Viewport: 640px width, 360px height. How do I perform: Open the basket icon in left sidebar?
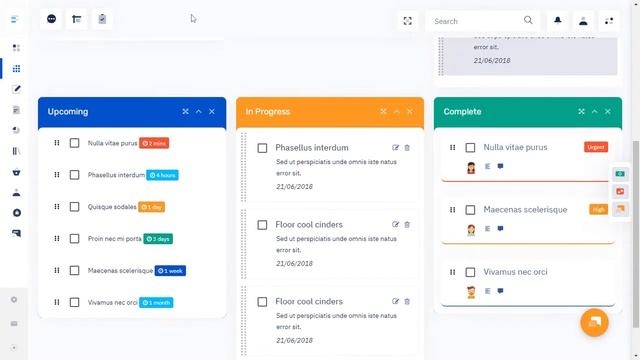pos(16,172)
